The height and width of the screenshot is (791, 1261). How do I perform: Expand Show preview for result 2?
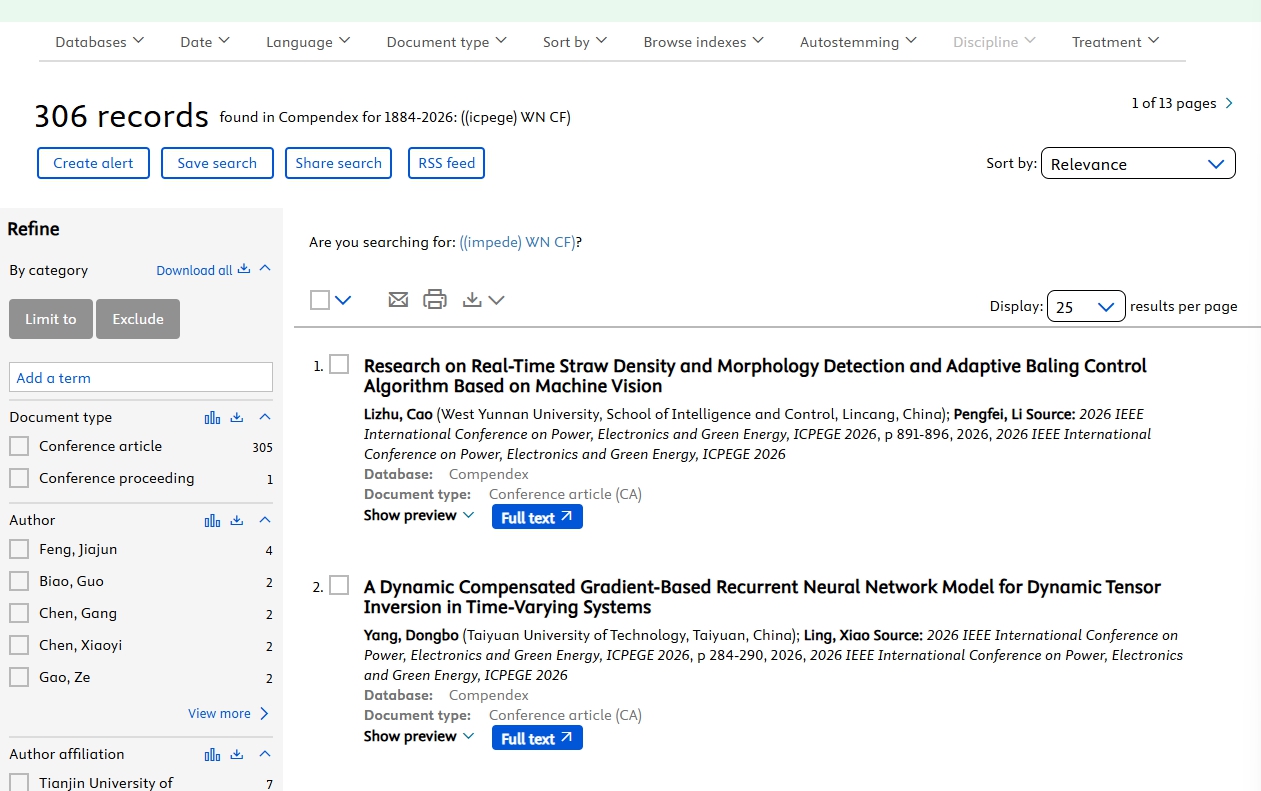(418, 736)
